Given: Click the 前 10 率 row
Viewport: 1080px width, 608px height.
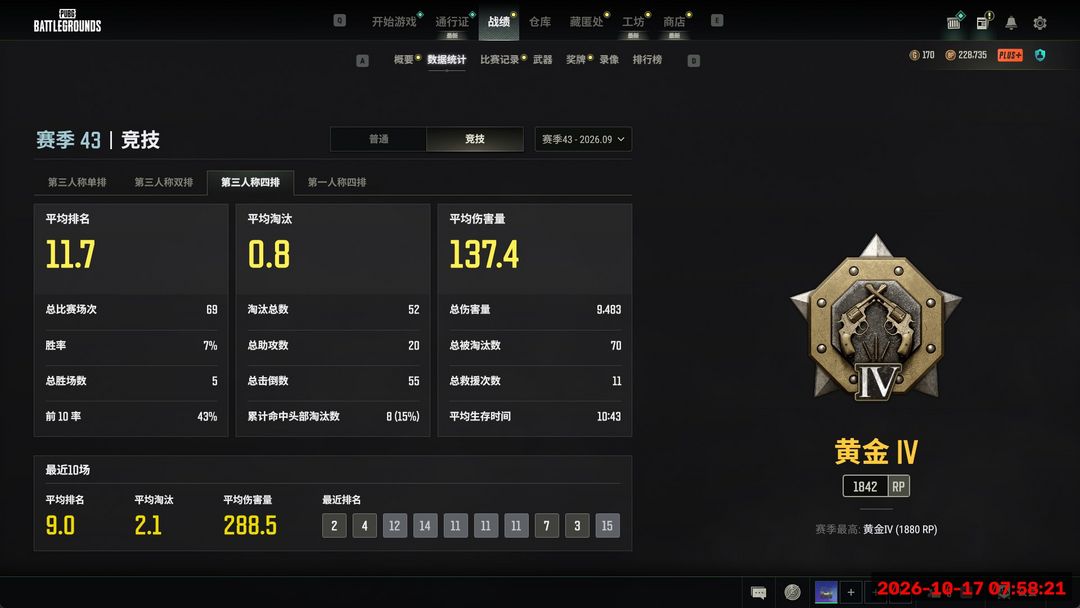Looking at the screenshot, I should click(x=131, y=417).
